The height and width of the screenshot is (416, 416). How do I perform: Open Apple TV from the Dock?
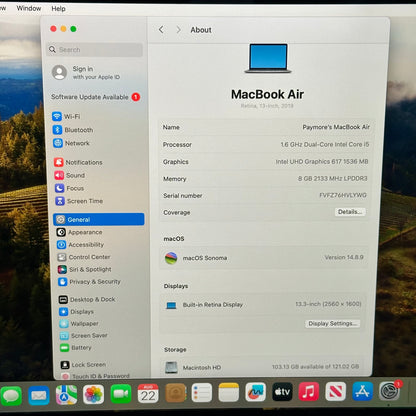point(282,392)
